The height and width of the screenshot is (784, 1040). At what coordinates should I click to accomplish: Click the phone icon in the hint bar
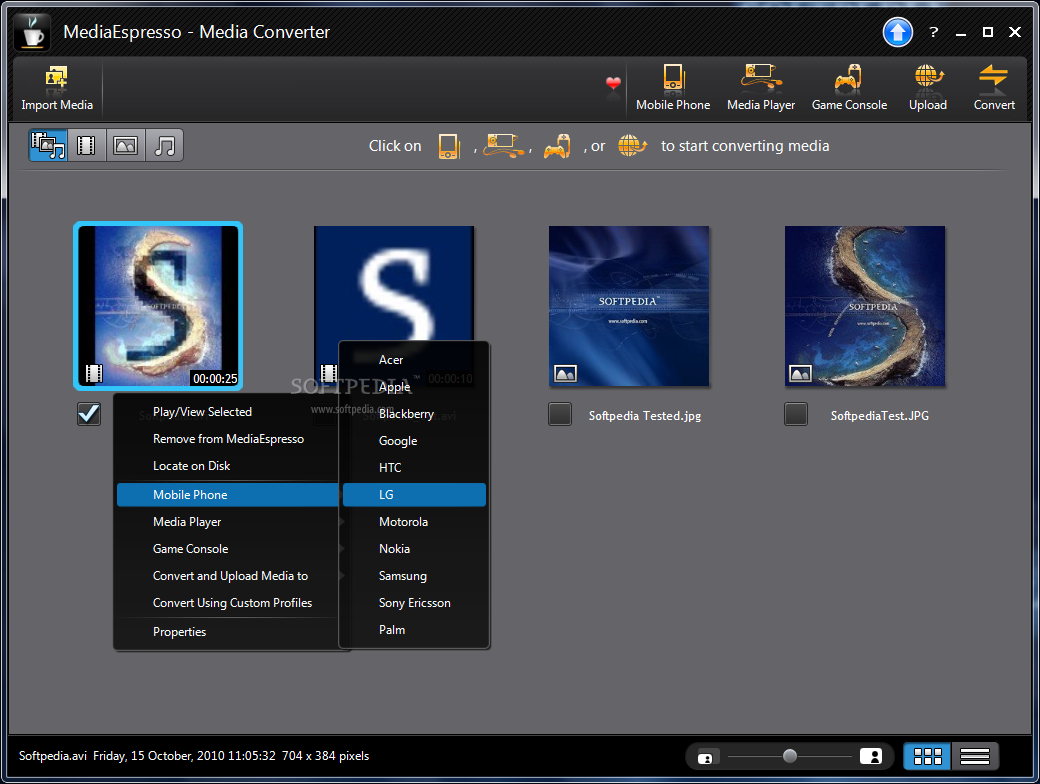(449, 146)
